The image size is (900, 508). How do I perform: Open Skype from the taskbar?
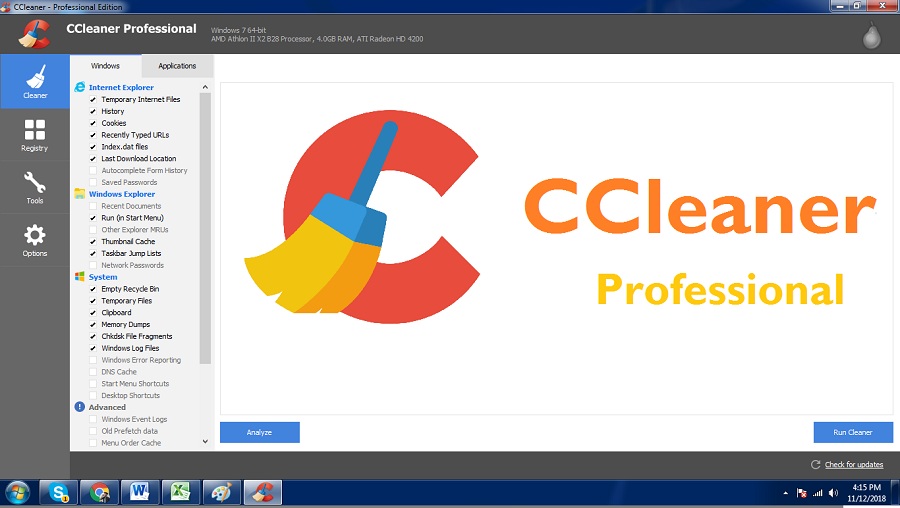[x=59, y=493]
